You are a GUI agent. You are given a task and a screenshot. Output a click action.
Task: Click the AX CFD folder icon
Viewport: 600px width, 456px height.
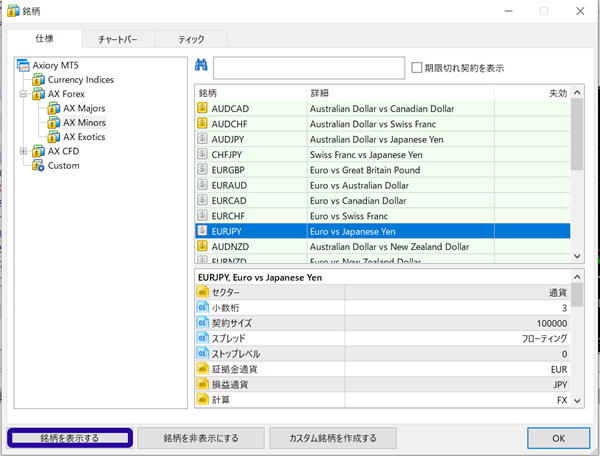click(38, 151)
